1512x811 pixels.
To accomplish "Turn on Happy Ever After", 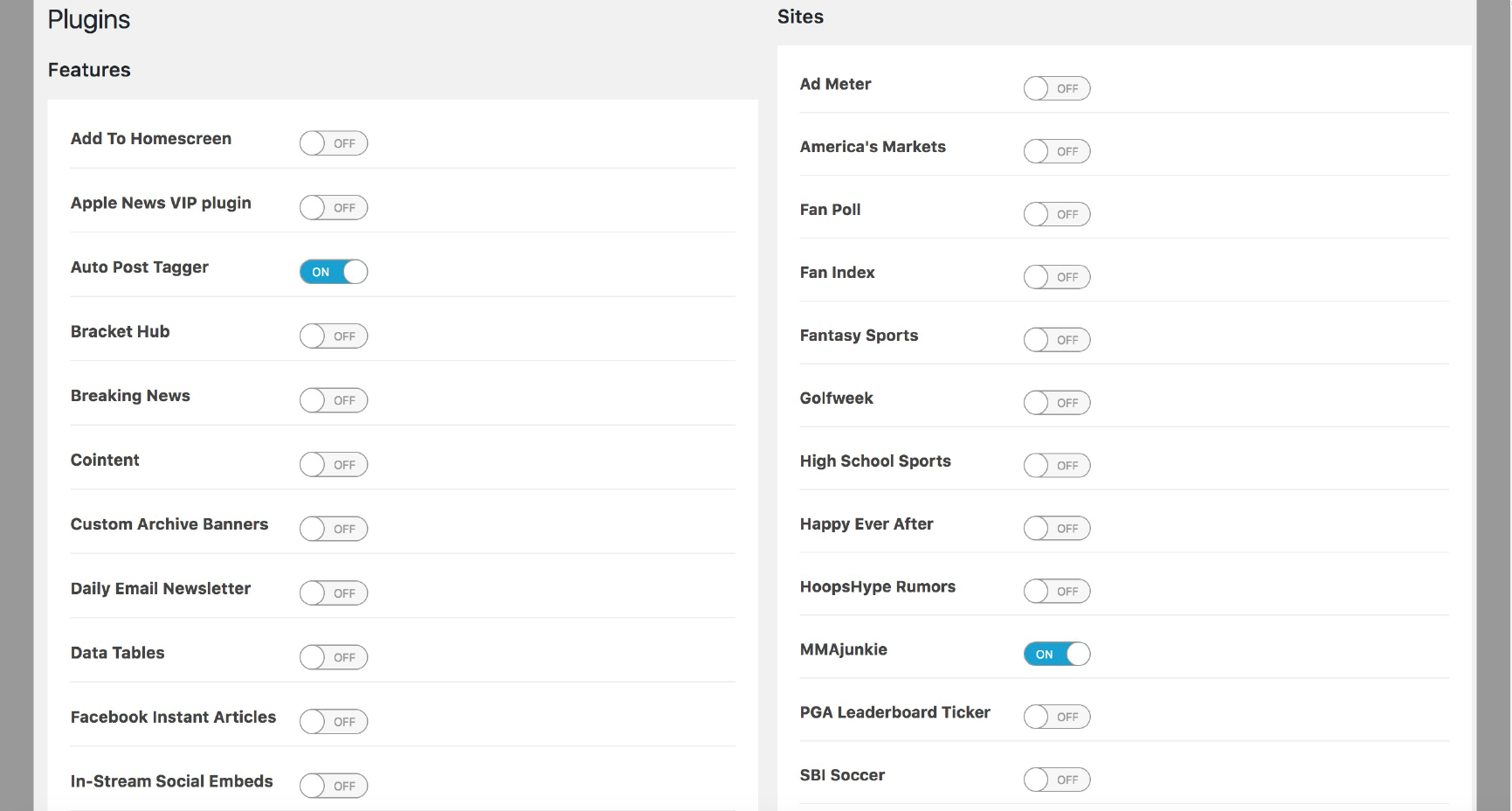I will pos(1057,529).
